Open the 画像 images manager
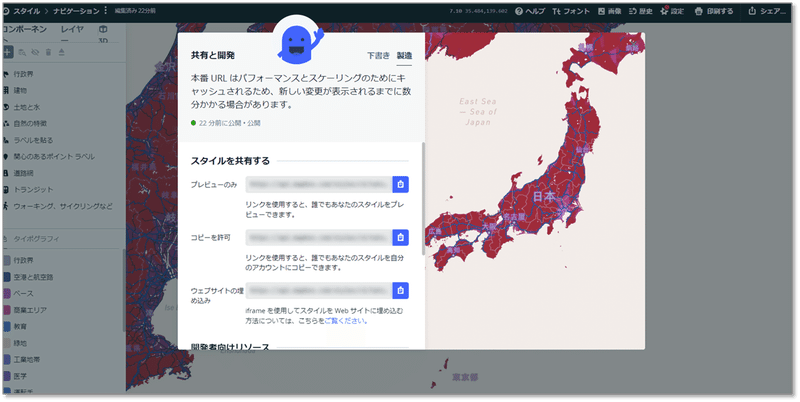This screenshot has height=402, width=800. (609, 11)
